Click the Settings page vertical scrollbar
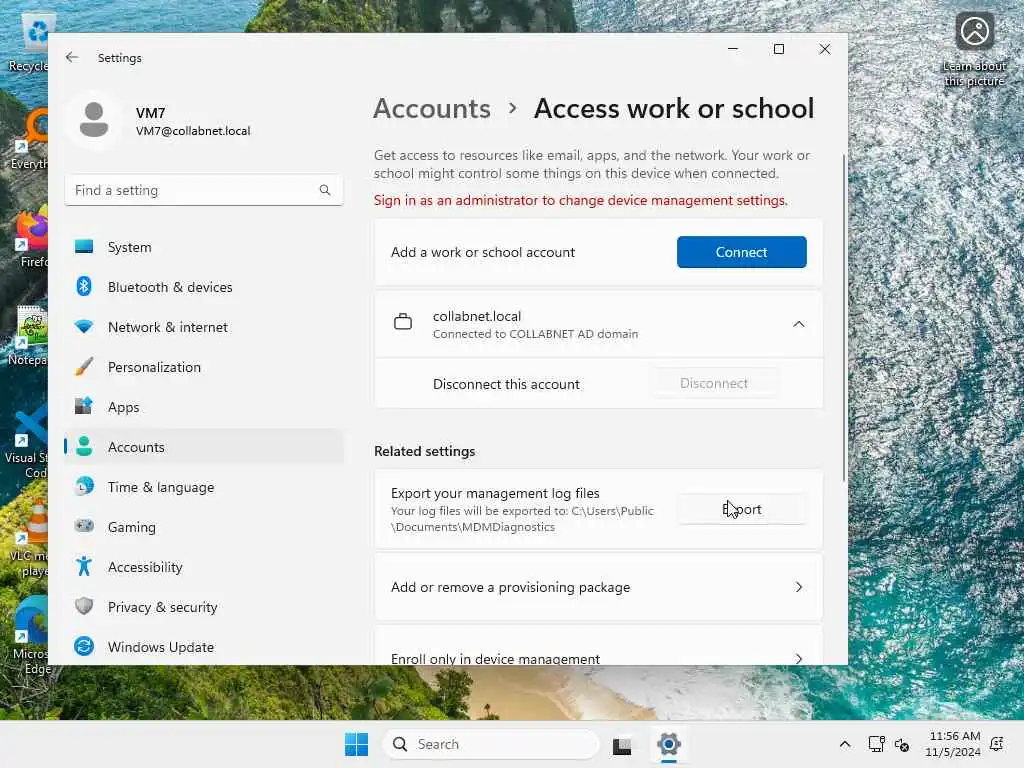The height and width of the screenshot is (768, 1024). tap(844, 319)
